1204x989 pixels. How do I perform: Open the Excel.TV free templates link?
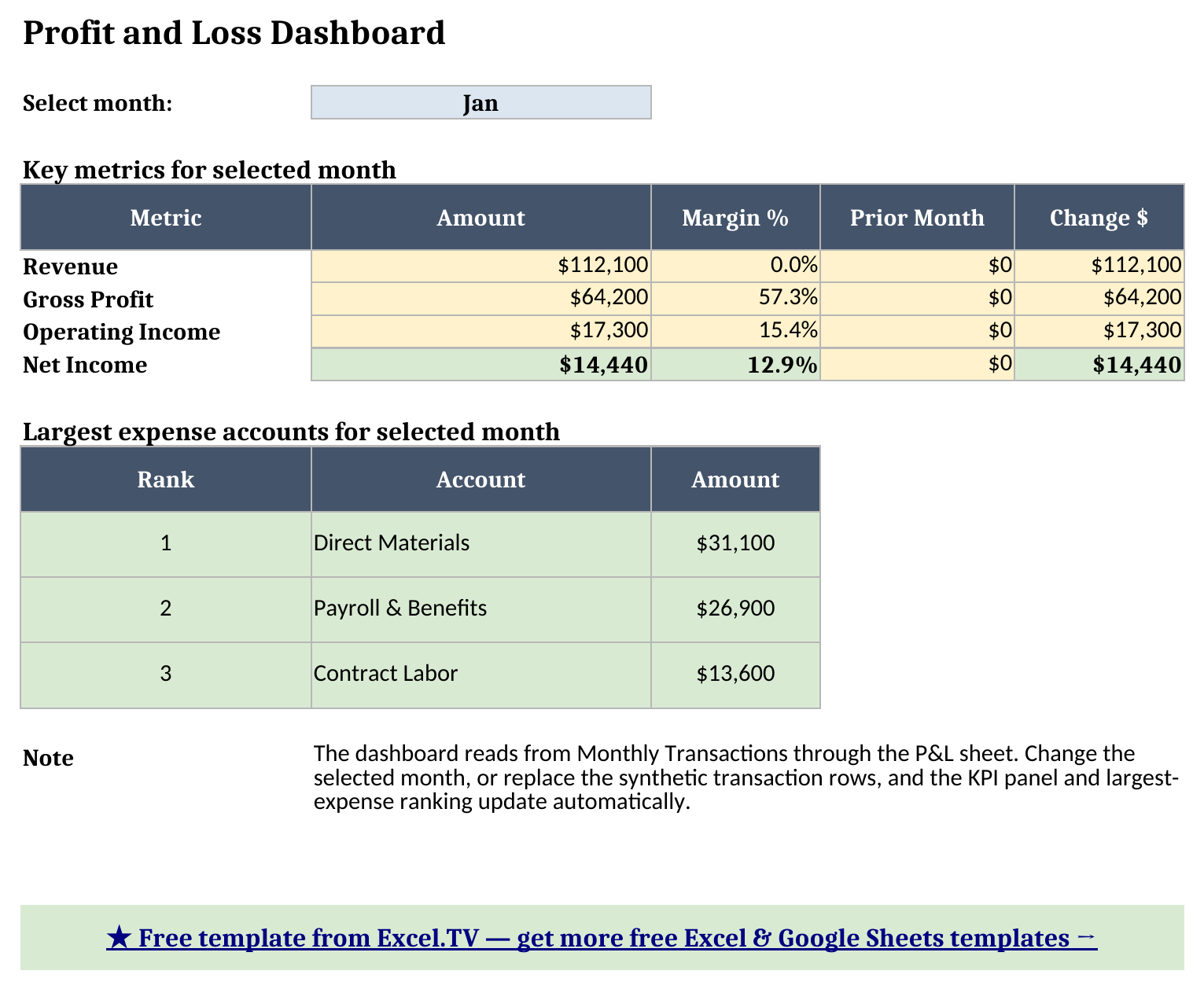pyautogui.click(x=602, y=937)
